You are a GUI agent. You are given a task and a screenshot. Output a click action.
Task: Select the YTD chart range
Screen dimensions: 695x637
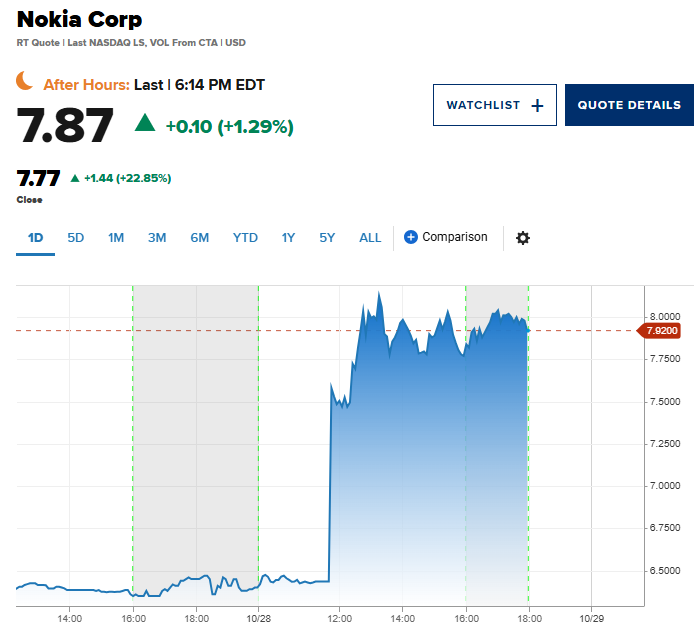(245, 238)
